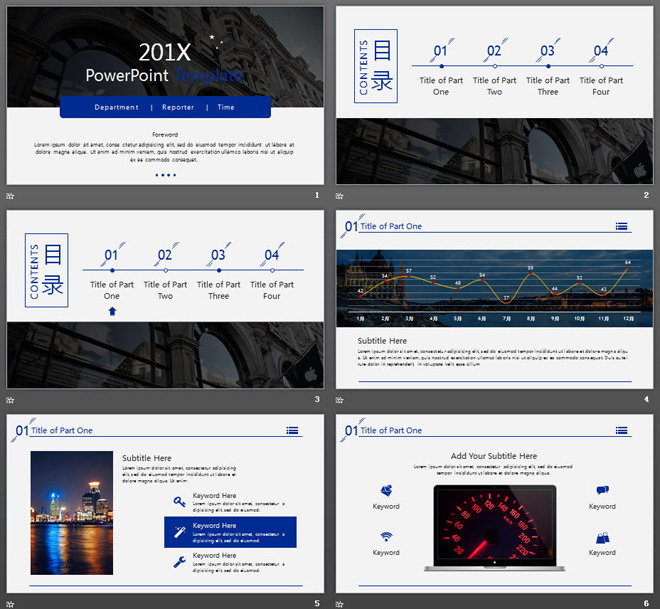Click the line chart on slide 4

click(495, 289)
